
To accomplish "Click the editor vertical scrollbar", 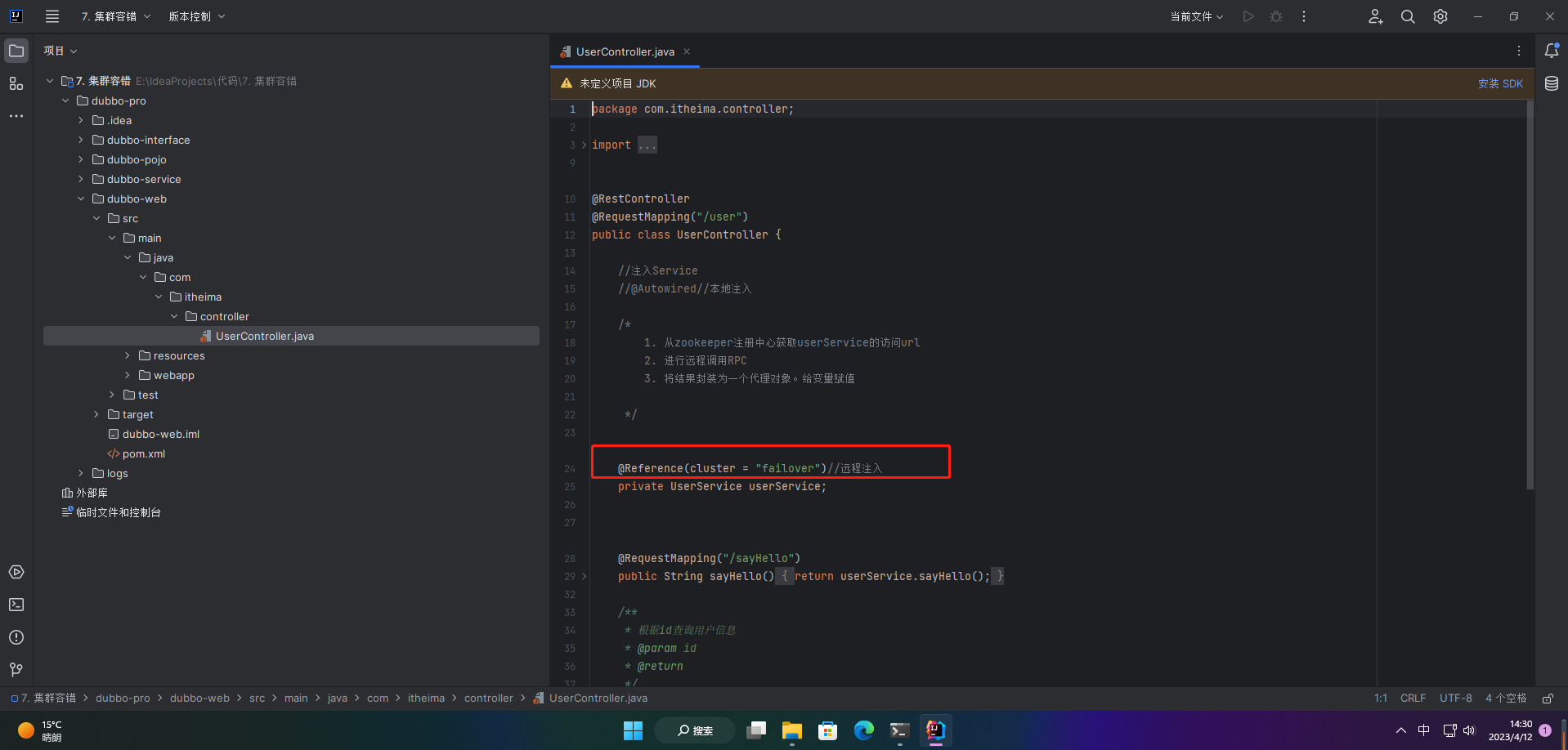I will point(1530,294).
